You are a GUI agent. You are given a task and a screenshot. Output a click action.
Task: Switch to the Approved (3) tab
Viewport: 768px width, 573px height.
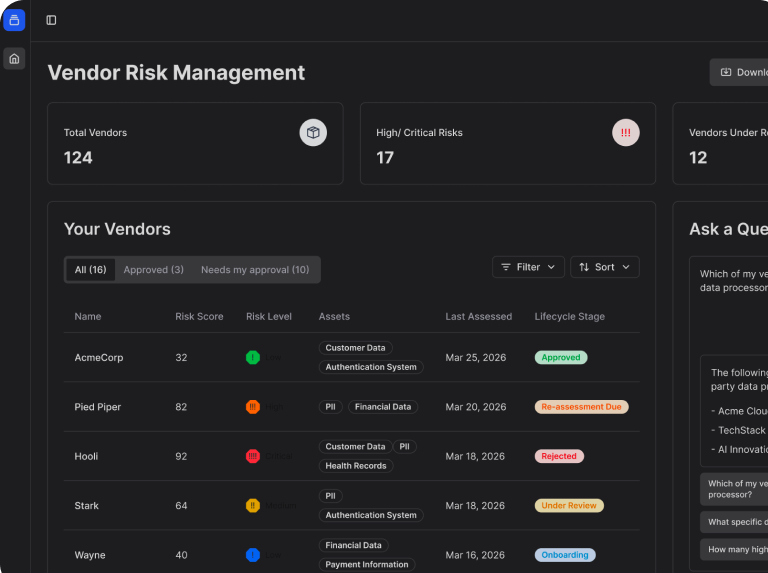[x=153, y=270]
